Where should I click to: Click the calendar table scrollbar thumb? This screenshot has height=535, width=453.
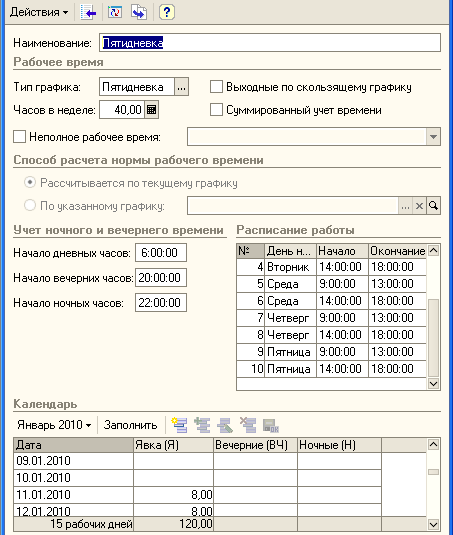click(433, 472)
